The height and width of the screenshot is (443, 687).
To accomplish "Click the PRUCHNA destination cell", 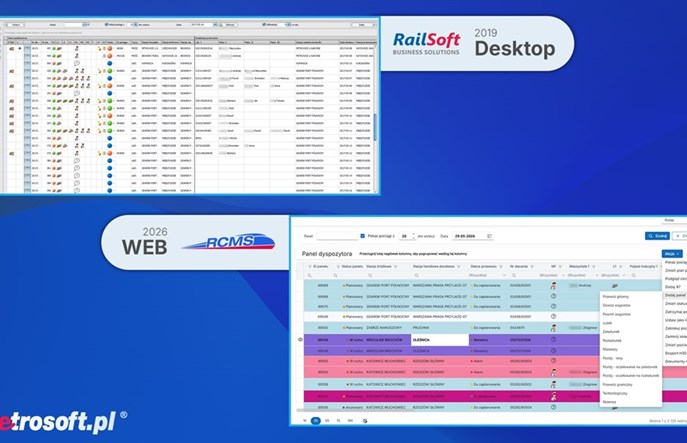I will click(x=439, y=328).
